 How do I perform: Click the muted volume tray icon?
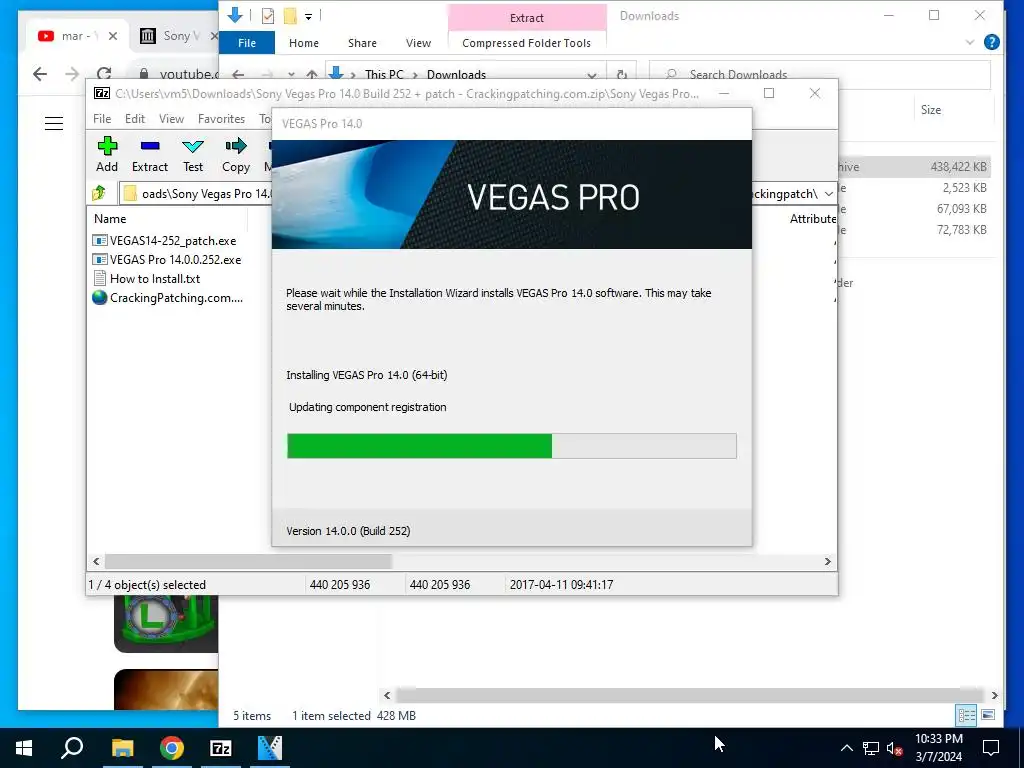click(x=895, y=748)
